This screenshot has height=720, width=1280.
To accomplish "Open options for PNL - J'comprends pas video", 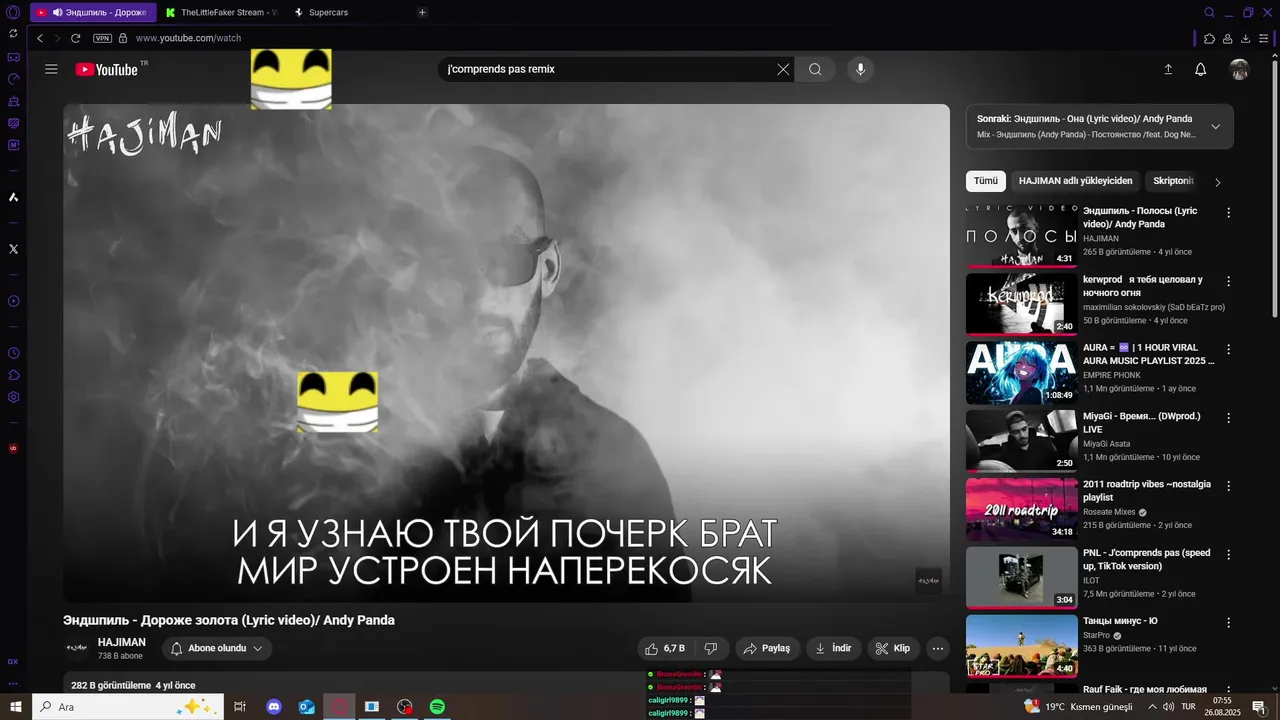I will [1228, 554].
